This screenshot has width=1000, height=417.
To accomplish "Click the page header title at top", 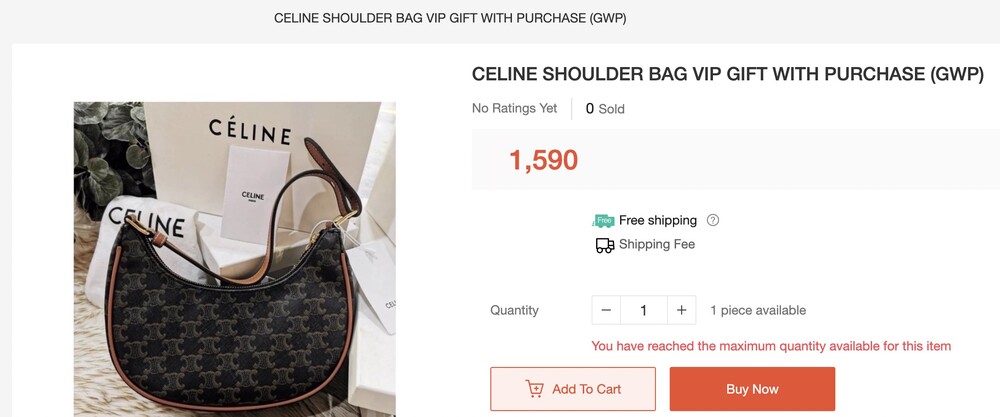I will coord(450,18).
